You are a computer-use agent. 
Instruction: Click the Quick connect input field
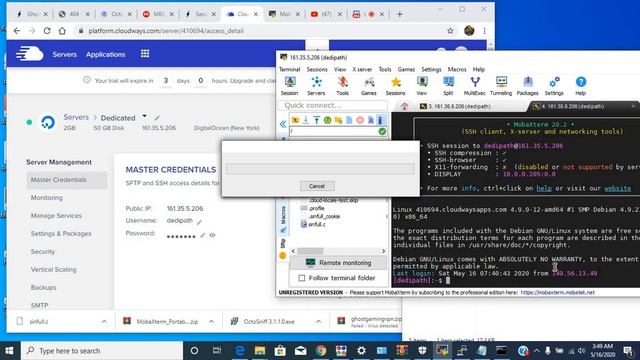click(x=333, y=105)
